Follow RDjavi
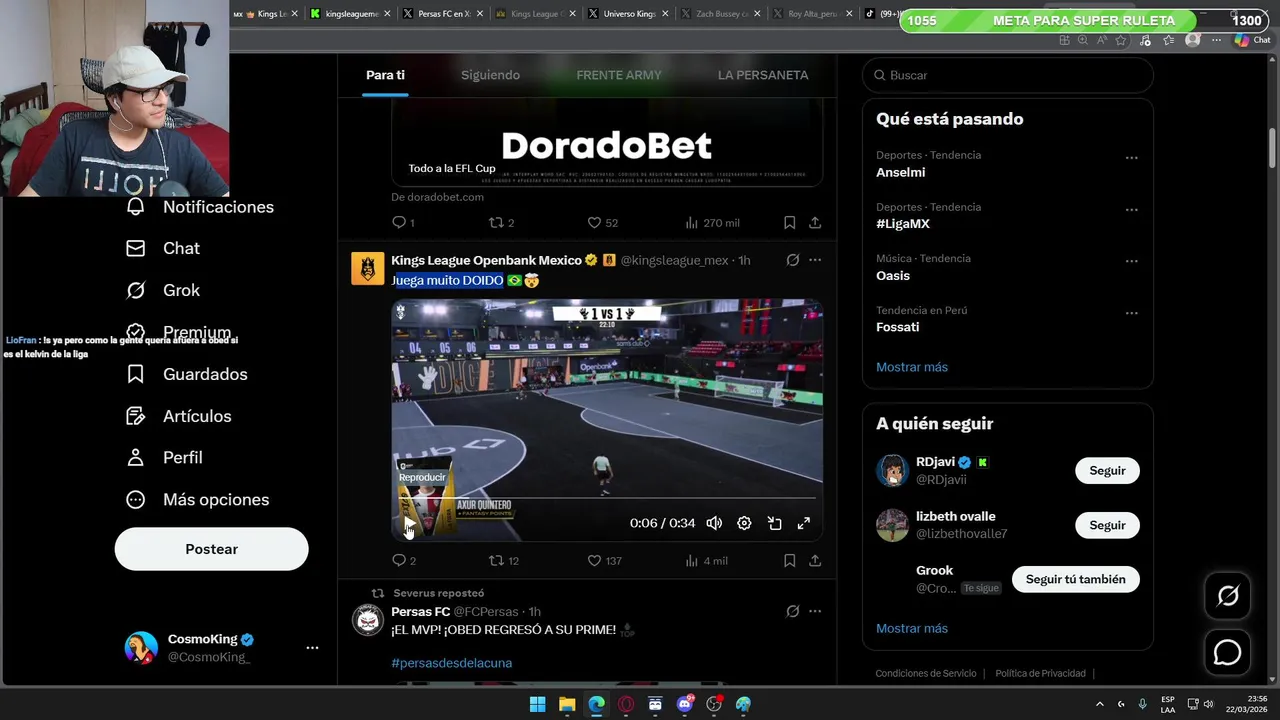 [1107, 471]
